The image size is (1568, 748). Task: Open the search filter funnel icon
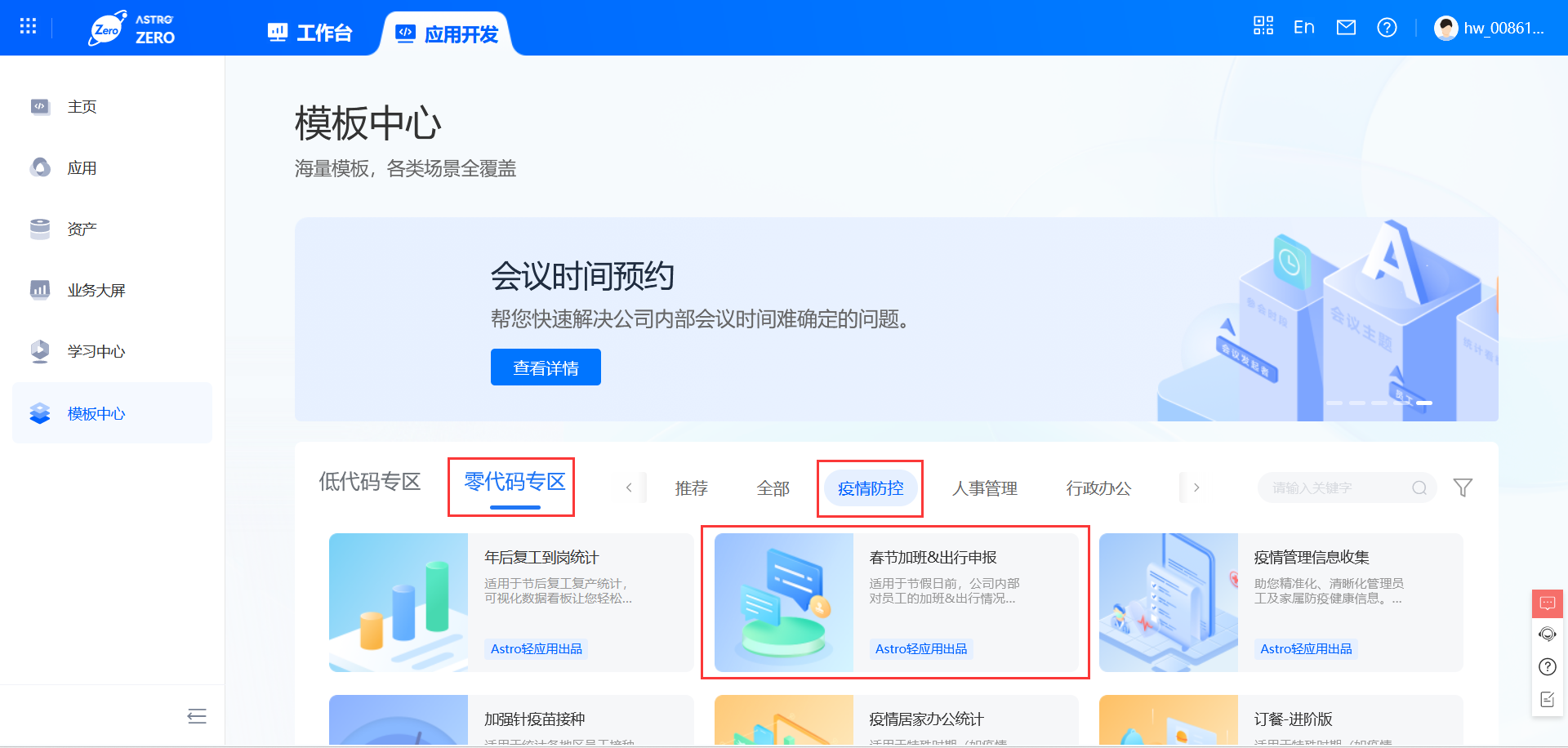point(1463,488)
